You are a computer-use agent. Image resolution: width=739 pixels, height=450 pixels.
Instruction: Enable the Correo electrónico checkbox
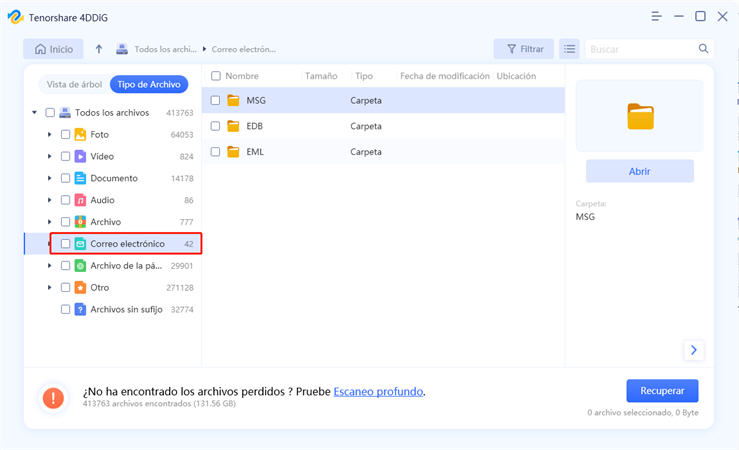click(66, 244)
